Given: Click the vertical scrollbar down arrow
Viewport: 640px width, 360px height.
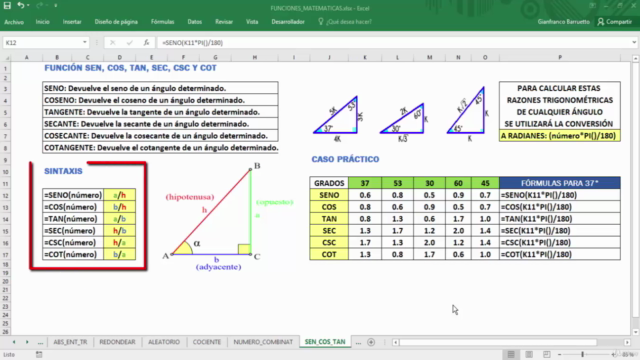Looking at the screenshot, I should (x=636, y=332).
